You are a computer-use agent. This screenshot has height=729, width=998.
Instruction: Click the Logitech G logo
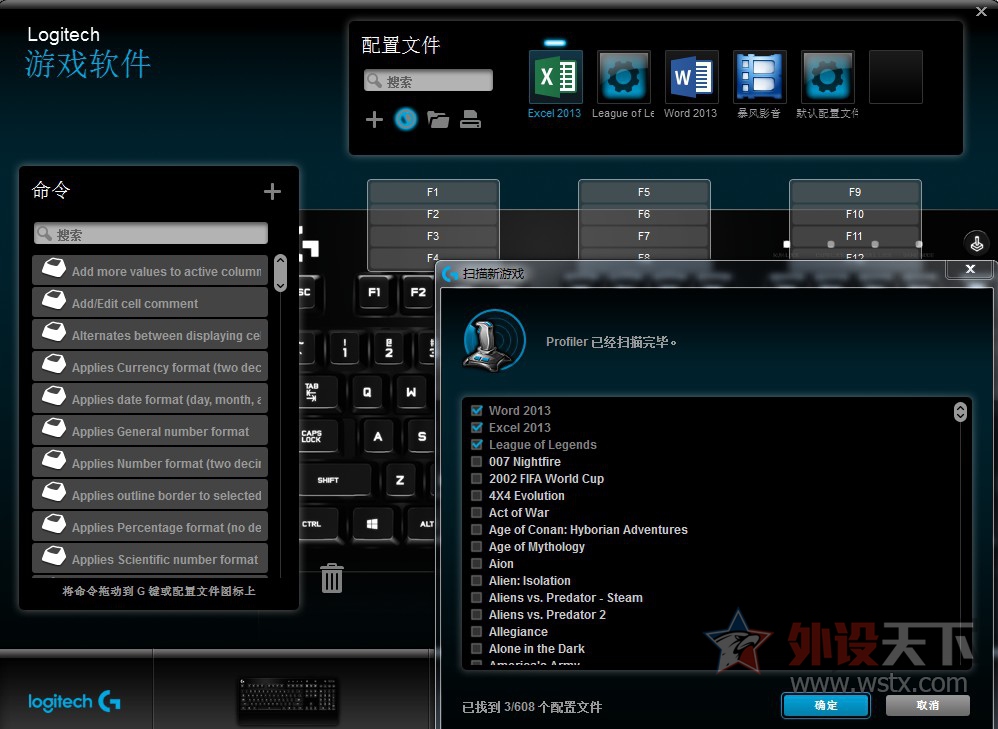click(74, 701)
